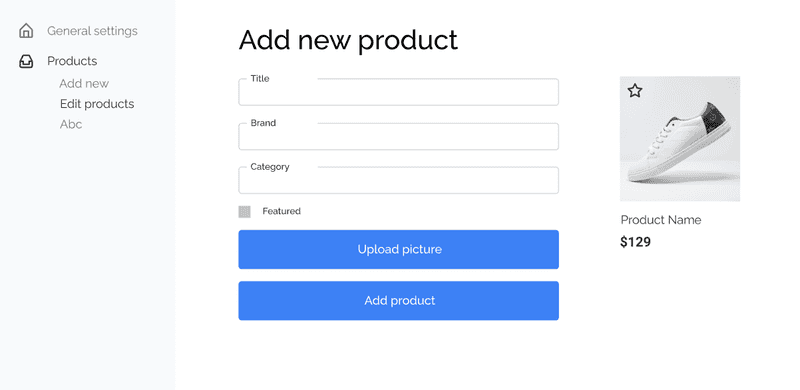Click into the Category input field

[x=398, y=180]
